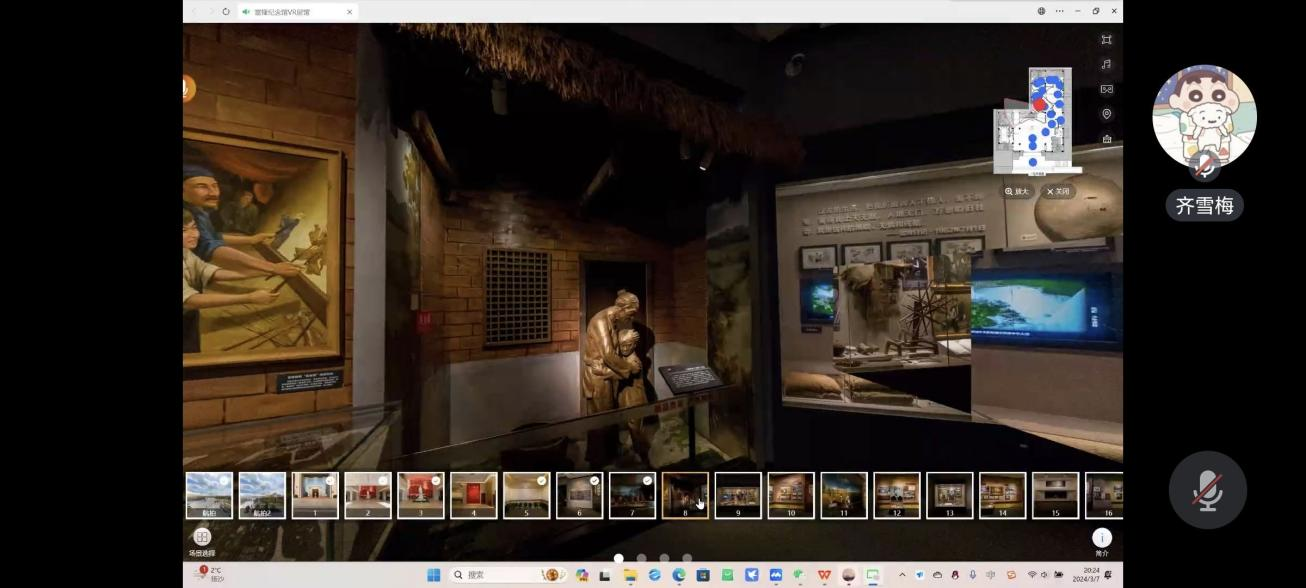Unmute the large microphone button
The height and width of the screenshot is (588, 1306).
click(1207, 490)
